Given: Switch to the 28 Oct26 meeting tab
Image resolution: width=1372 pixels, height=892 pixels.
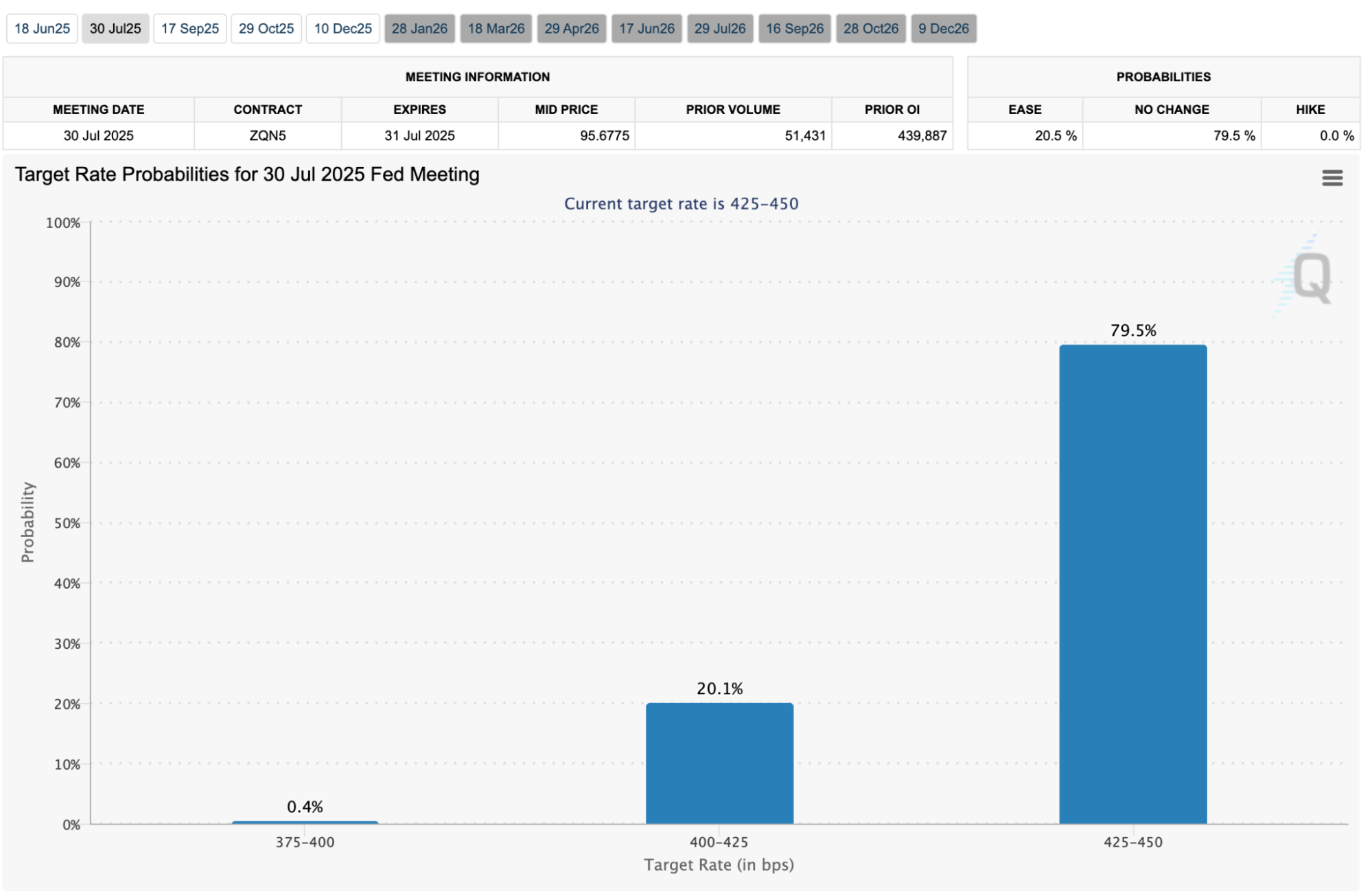Looking at the screenshot, I should click(x=871, y=29).
